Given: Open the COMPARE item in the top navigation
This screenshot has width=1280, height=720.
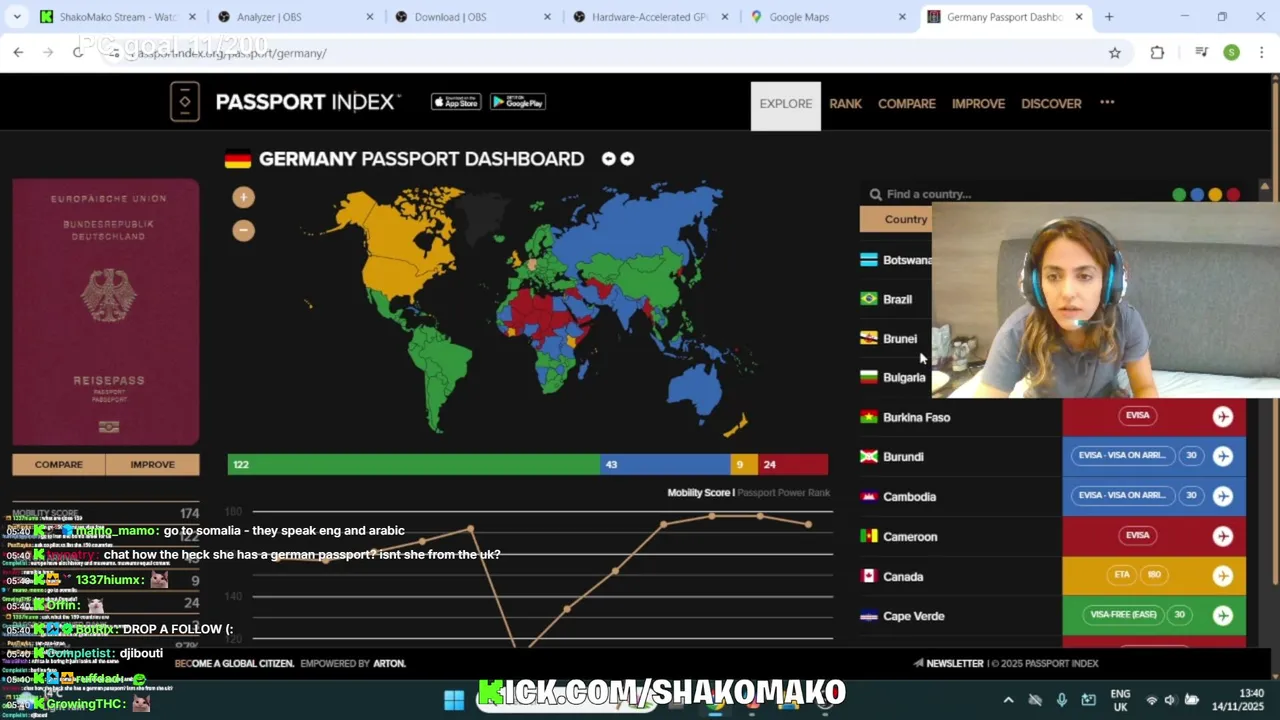Looking at the screenshot, I should point(907,104).
